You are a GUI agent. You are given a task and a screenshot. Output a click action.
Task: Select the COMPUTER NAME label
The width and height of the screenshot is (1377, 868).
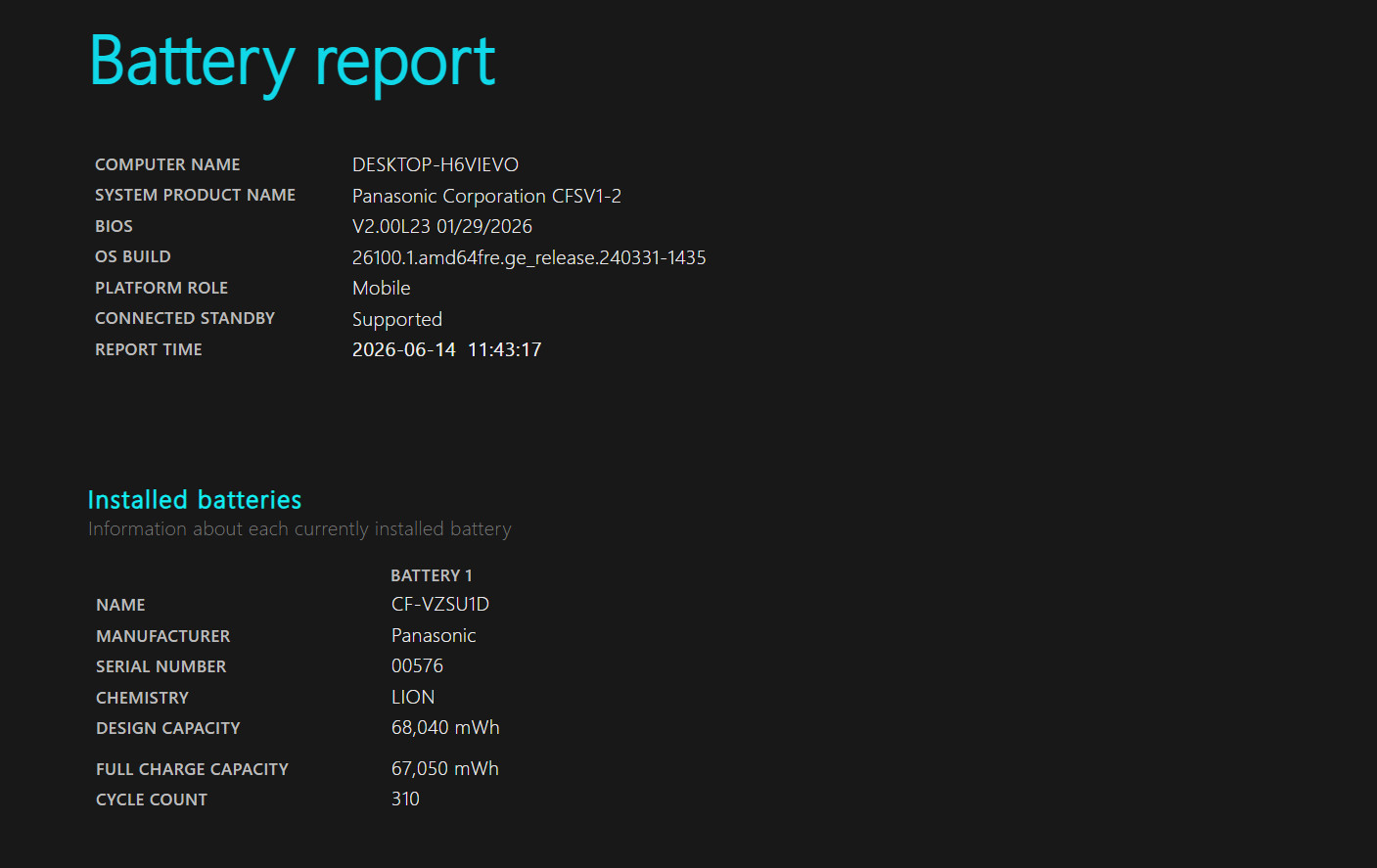coord(167,164)
